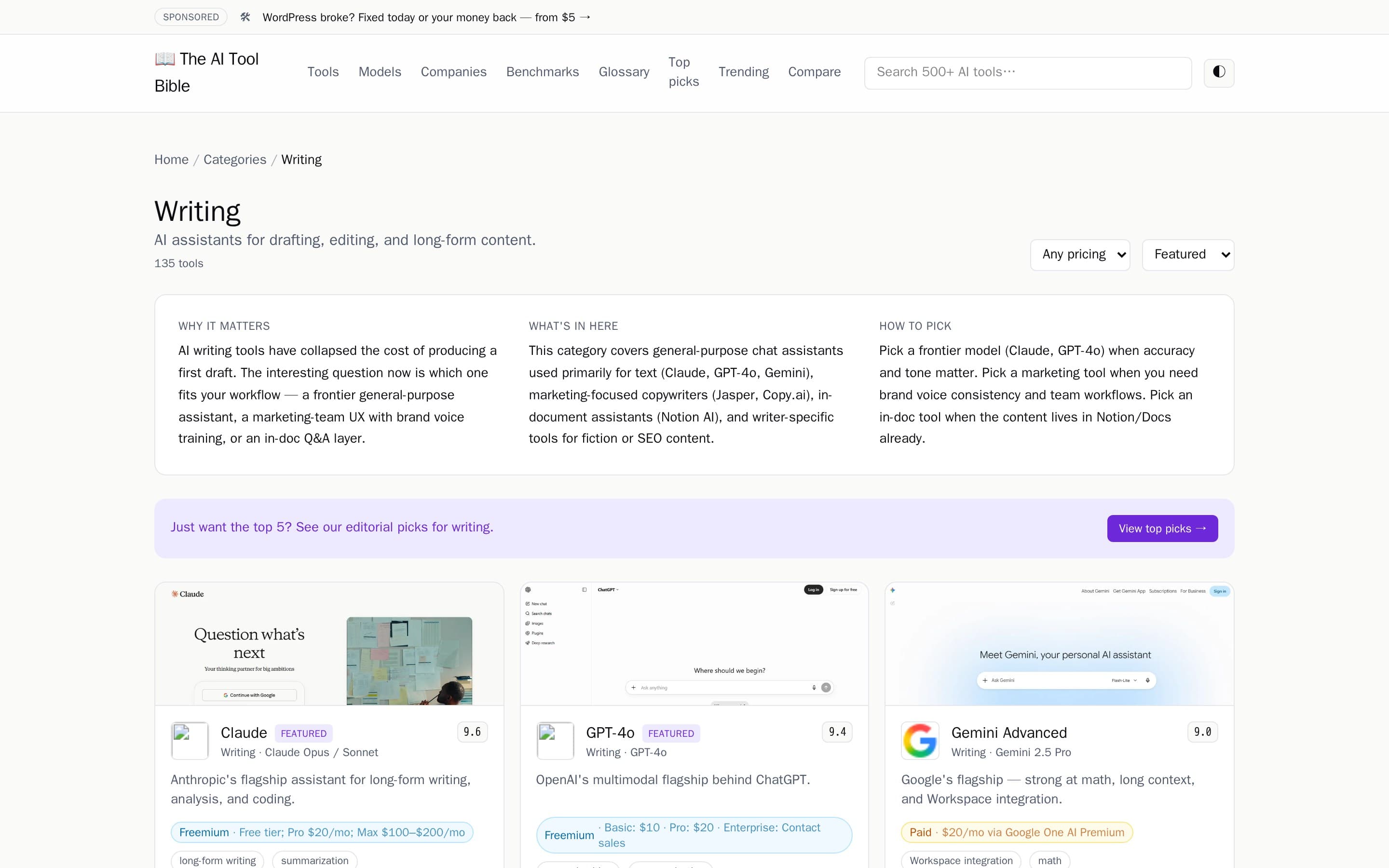Select the summarization tag
The height and width of the screenshot is (868, 1389).
[314, 860]
